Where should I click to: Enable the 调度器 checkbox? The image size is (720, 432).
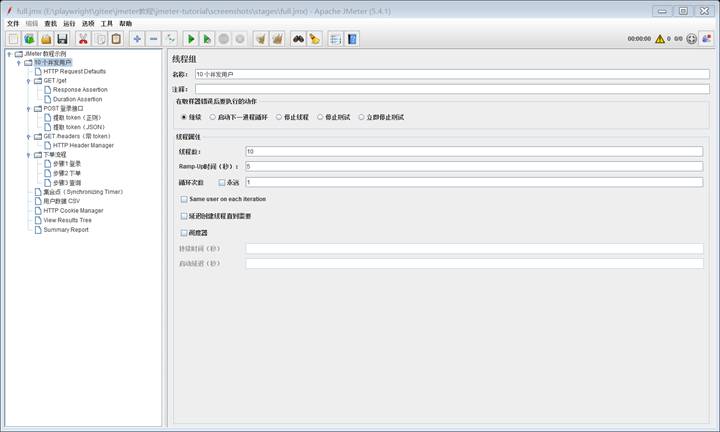tap(184, 233)
